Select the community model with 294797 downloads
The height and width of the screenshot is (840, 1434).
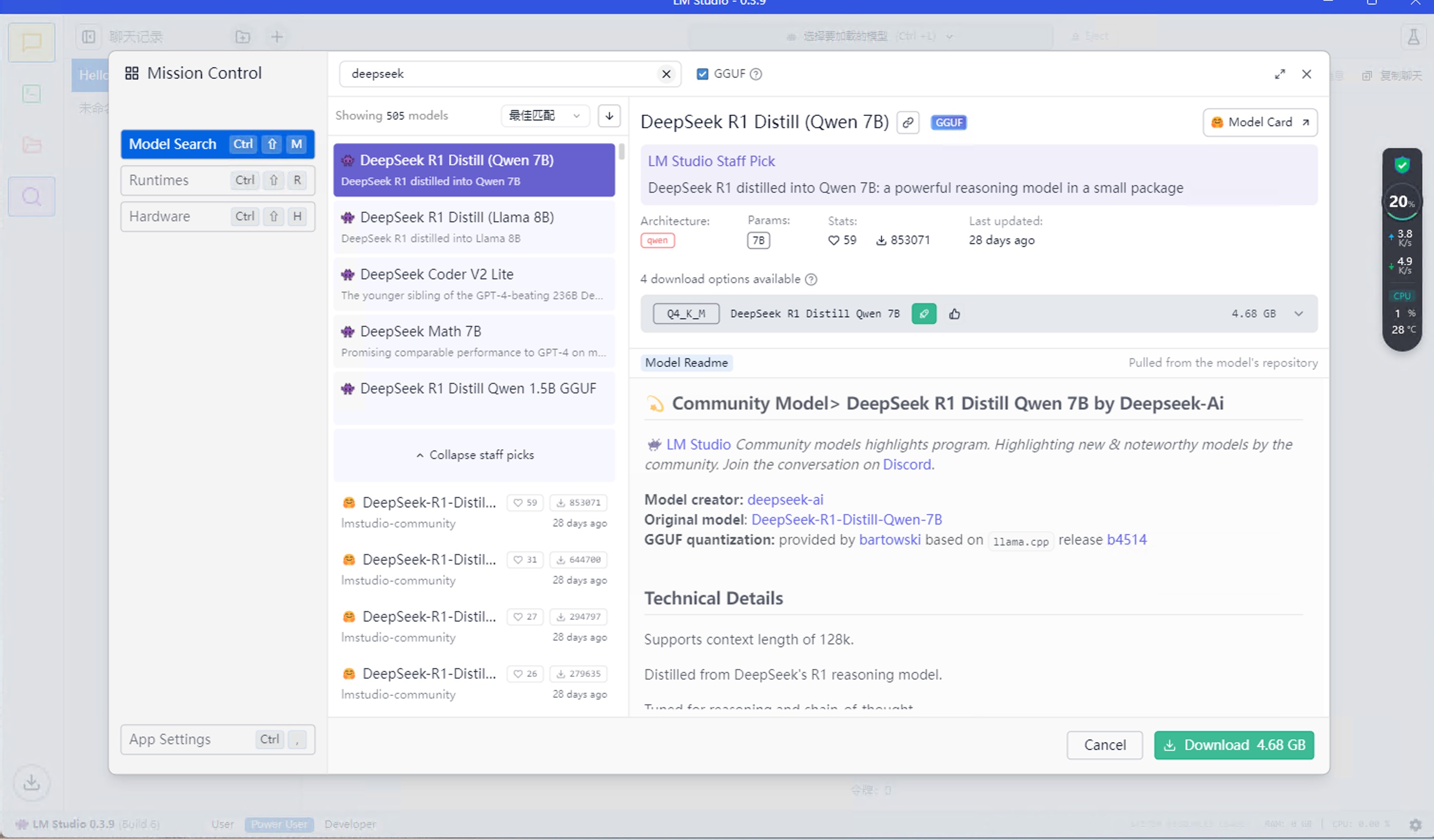[474, 627]
